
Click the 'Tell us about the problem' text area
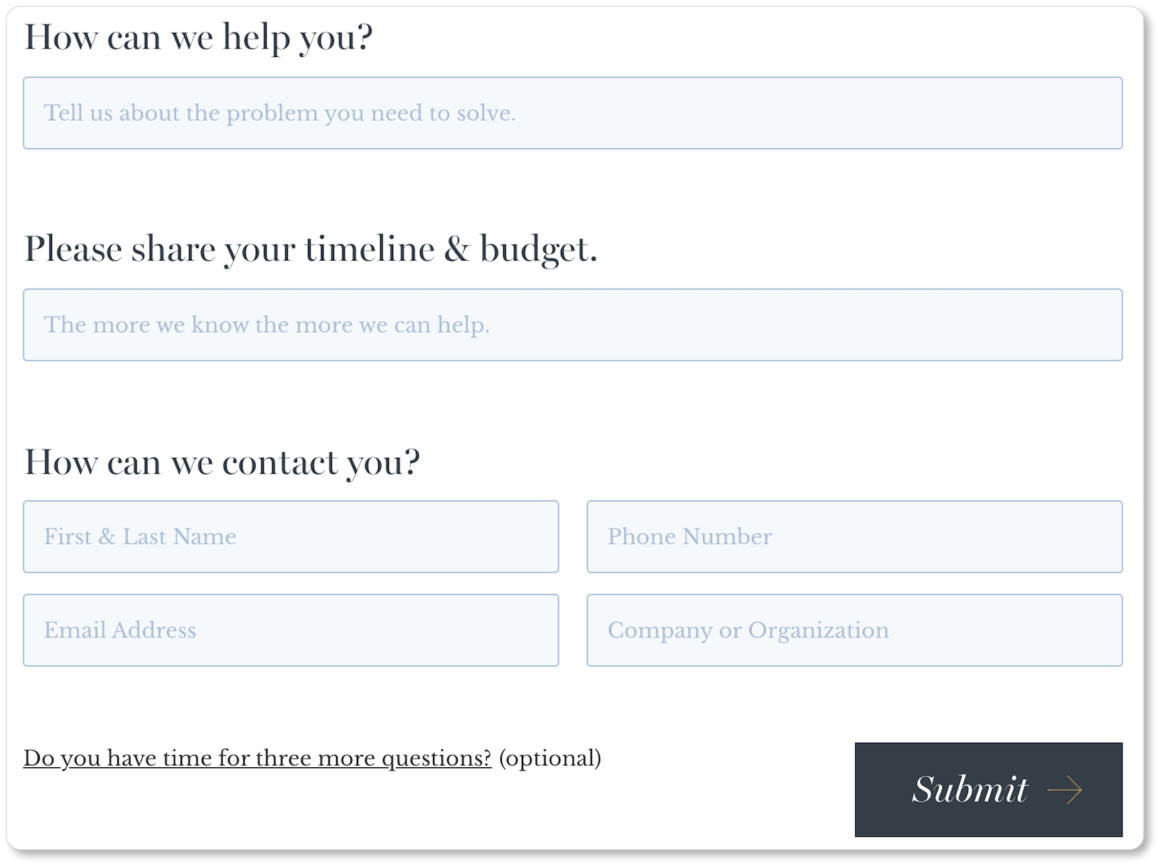click(573, 113)
